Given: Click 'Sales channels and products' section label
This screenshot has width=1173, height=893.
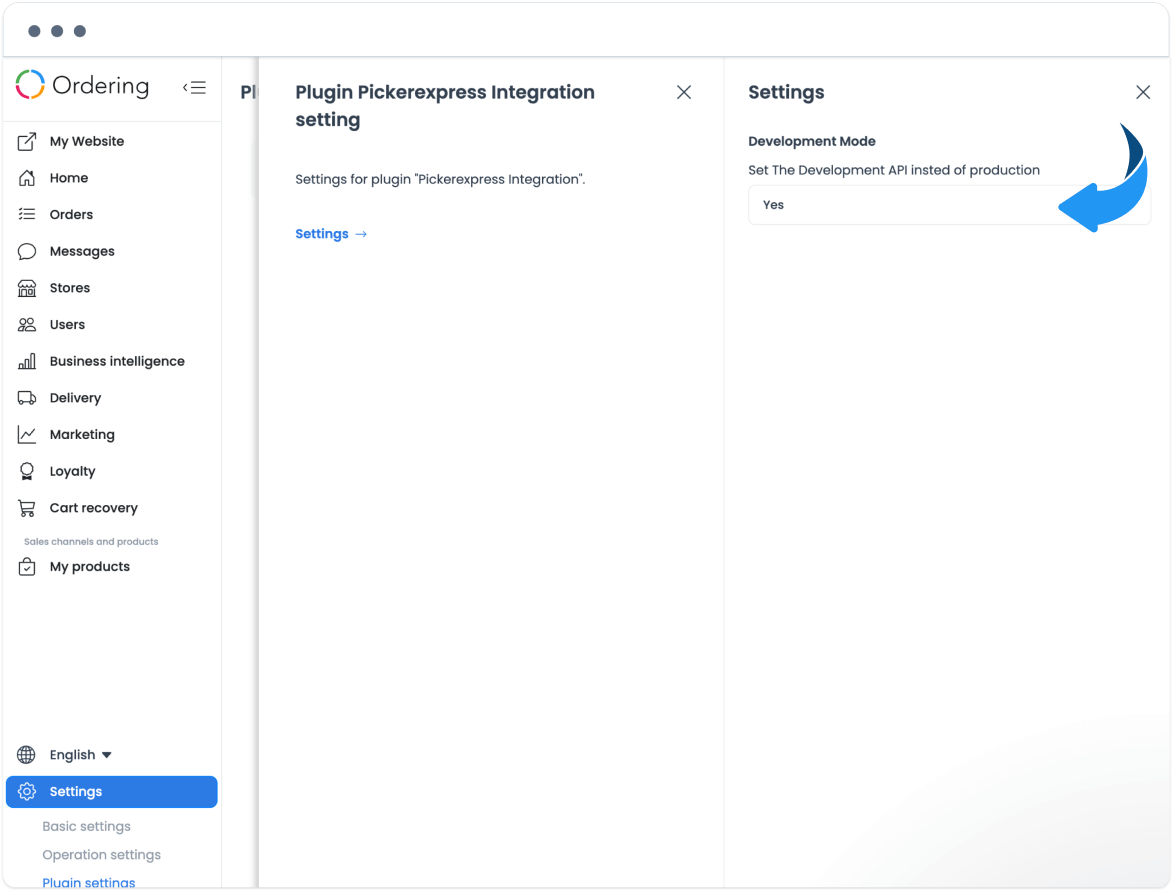Looking at the screenshot, I should pos(91,541).
